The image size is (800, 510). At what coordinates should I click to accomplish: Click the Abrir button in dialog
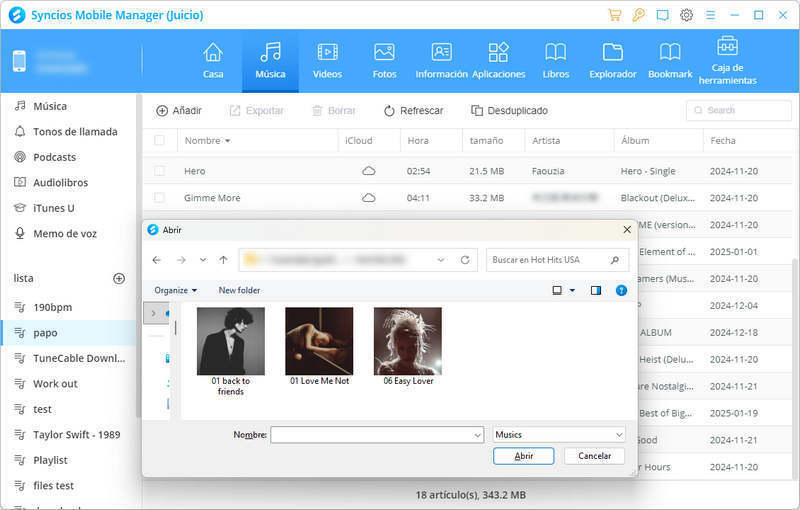523,456
